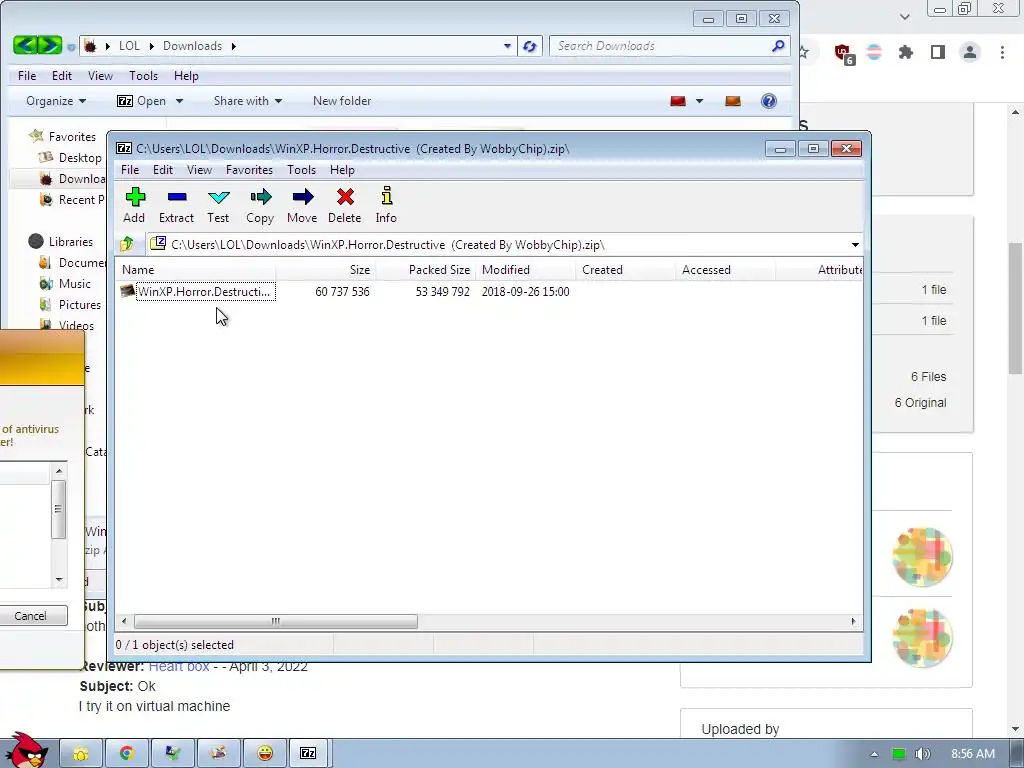
Task: Refresh the Explorer Downloads folder
Action: [530, 46]
